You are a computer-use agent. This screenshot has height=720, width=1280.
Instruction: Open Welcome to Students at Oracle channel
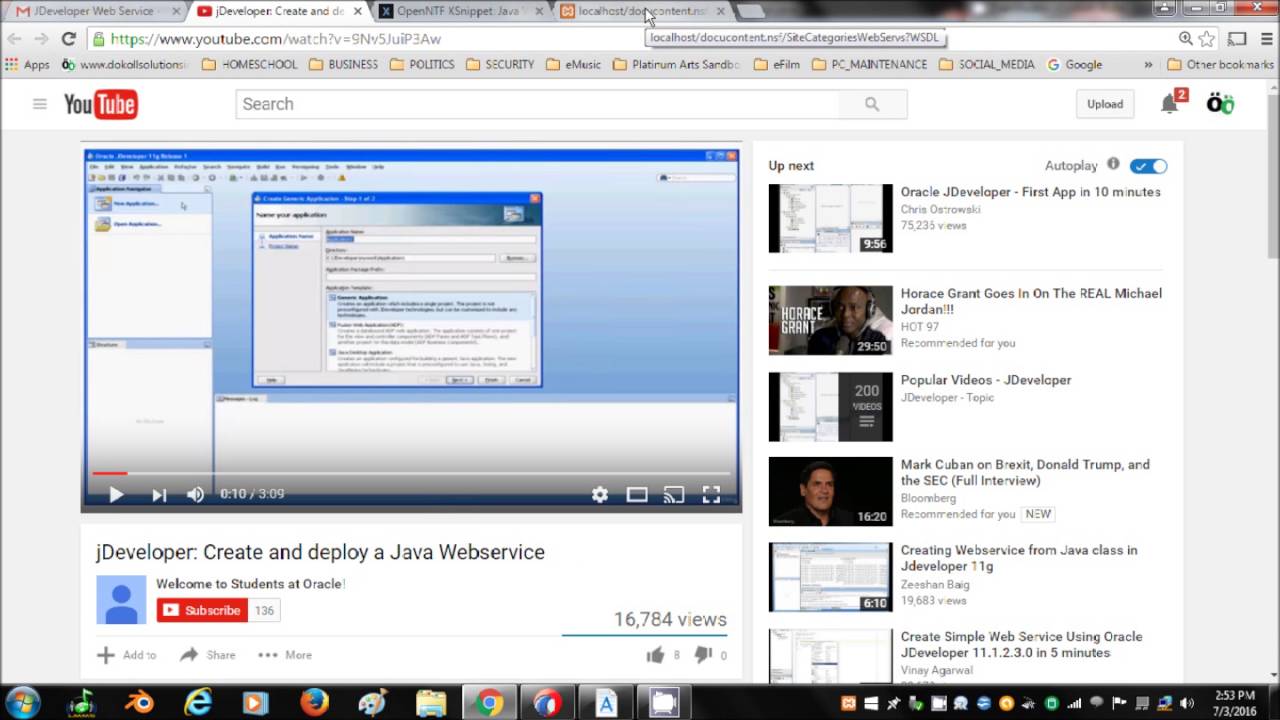tap(250, 584)
